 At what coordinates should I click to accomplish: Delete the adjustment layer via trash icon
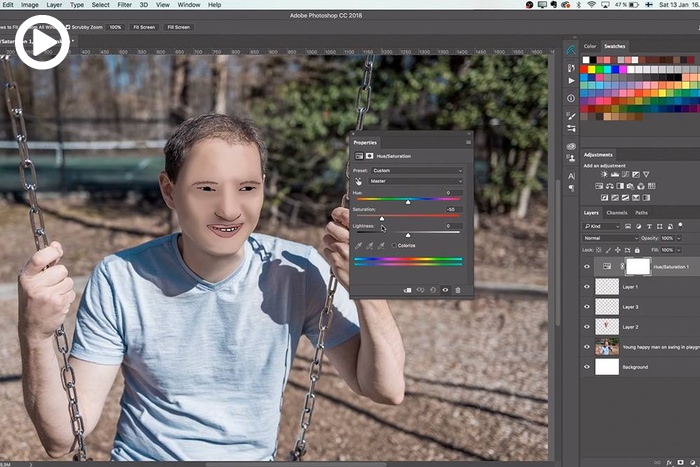click(x=458, y=289)
